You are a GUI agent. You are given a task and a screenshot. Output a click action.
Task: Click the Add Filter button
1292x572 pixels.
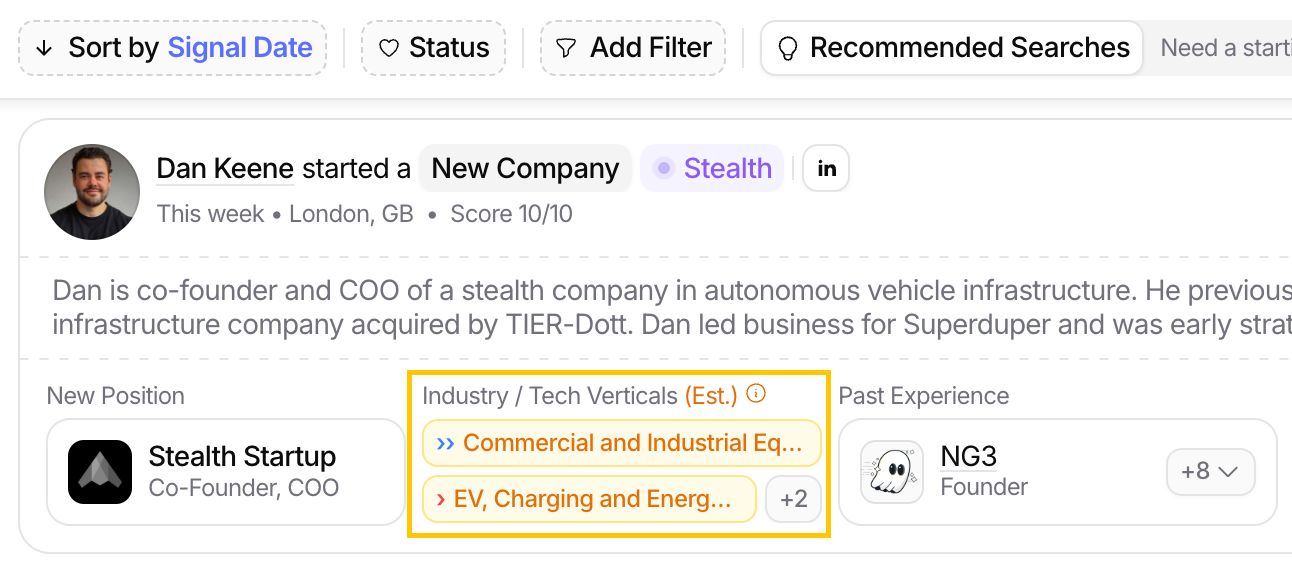coord(633,48)
